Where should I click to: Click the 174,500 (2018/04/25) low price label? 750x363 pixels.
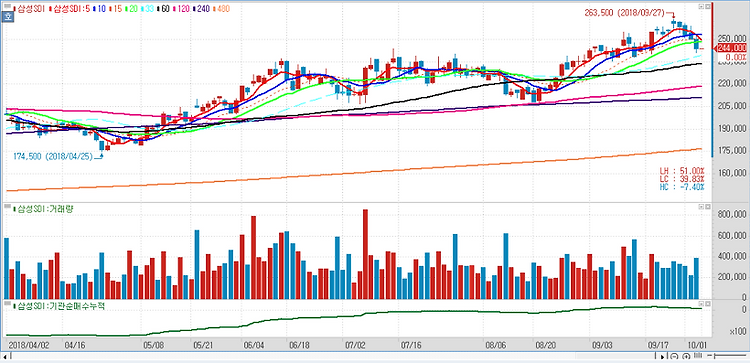click(54, 156)
